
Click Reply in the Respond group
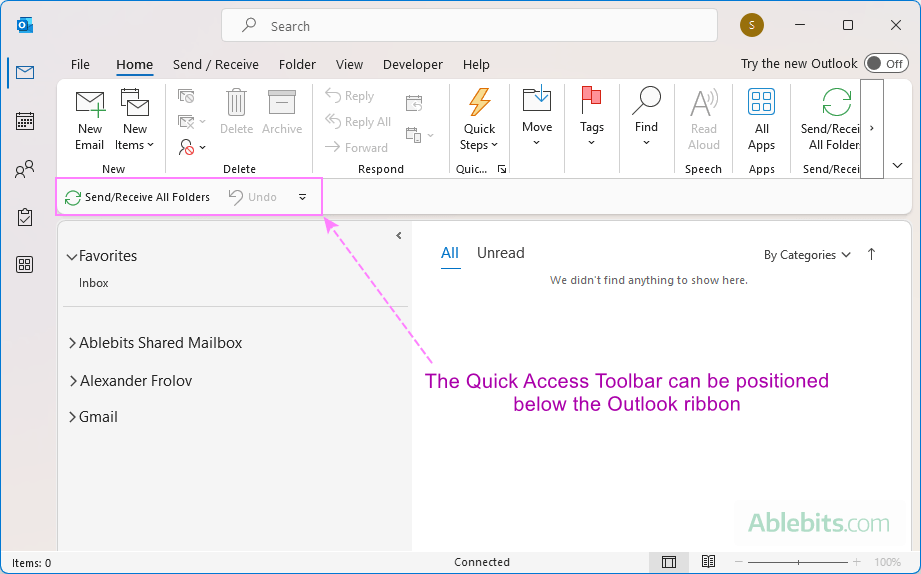point(349,96)
